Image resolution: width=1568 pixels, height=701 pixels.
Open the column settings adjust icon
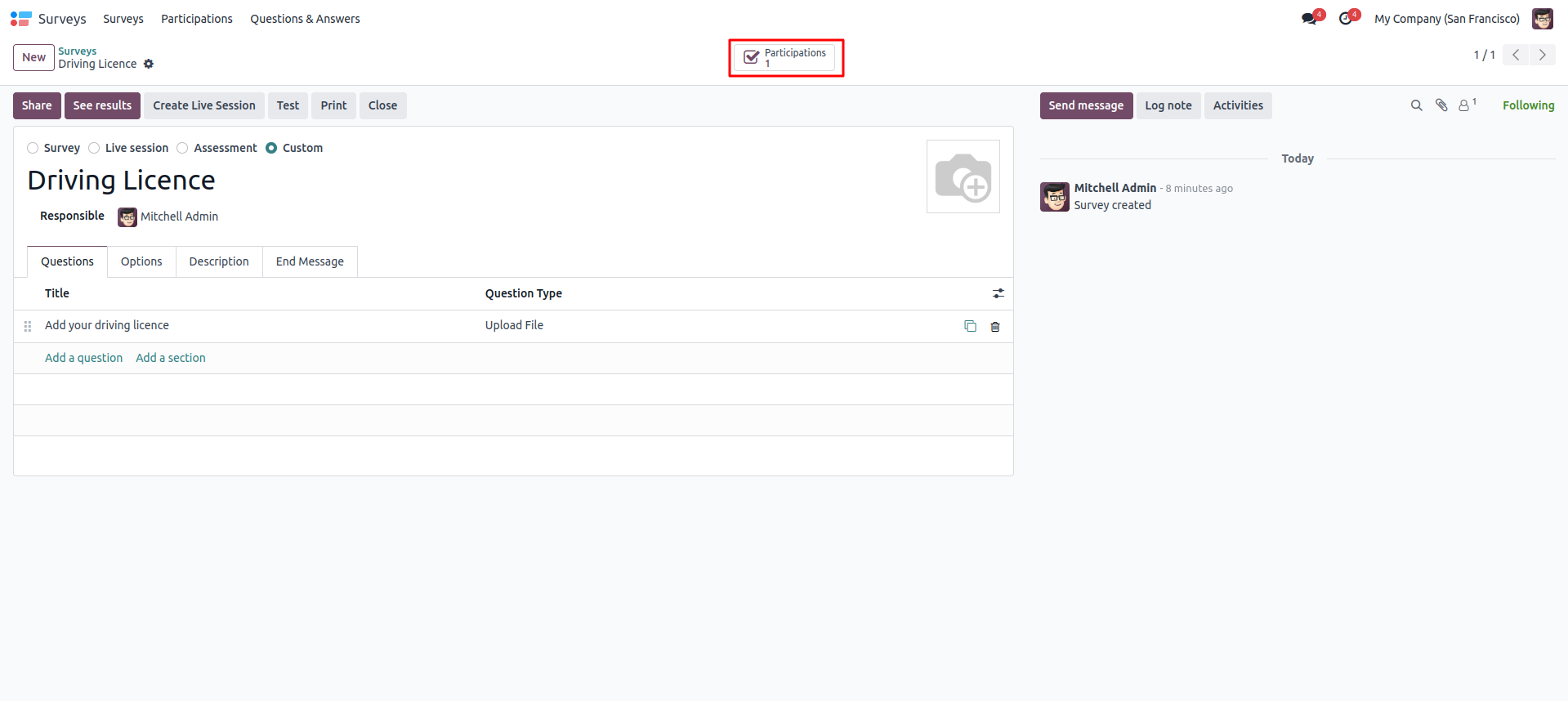pyautogui.click(x=998, y=293)
